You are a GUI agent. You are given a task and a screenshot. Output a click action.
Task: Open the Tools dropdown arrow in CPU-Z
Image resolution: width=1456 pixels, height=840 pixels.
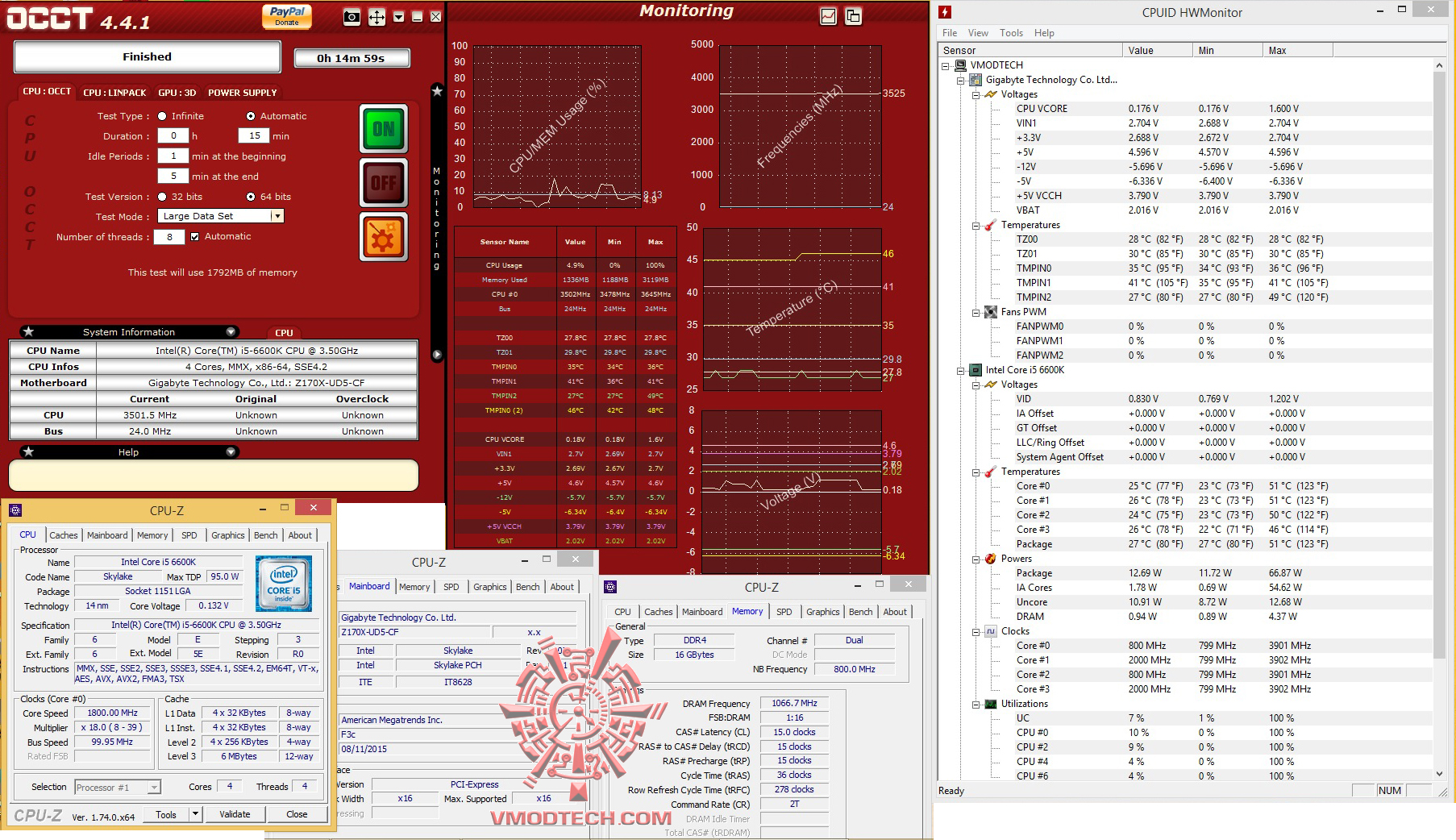[195, 814]
